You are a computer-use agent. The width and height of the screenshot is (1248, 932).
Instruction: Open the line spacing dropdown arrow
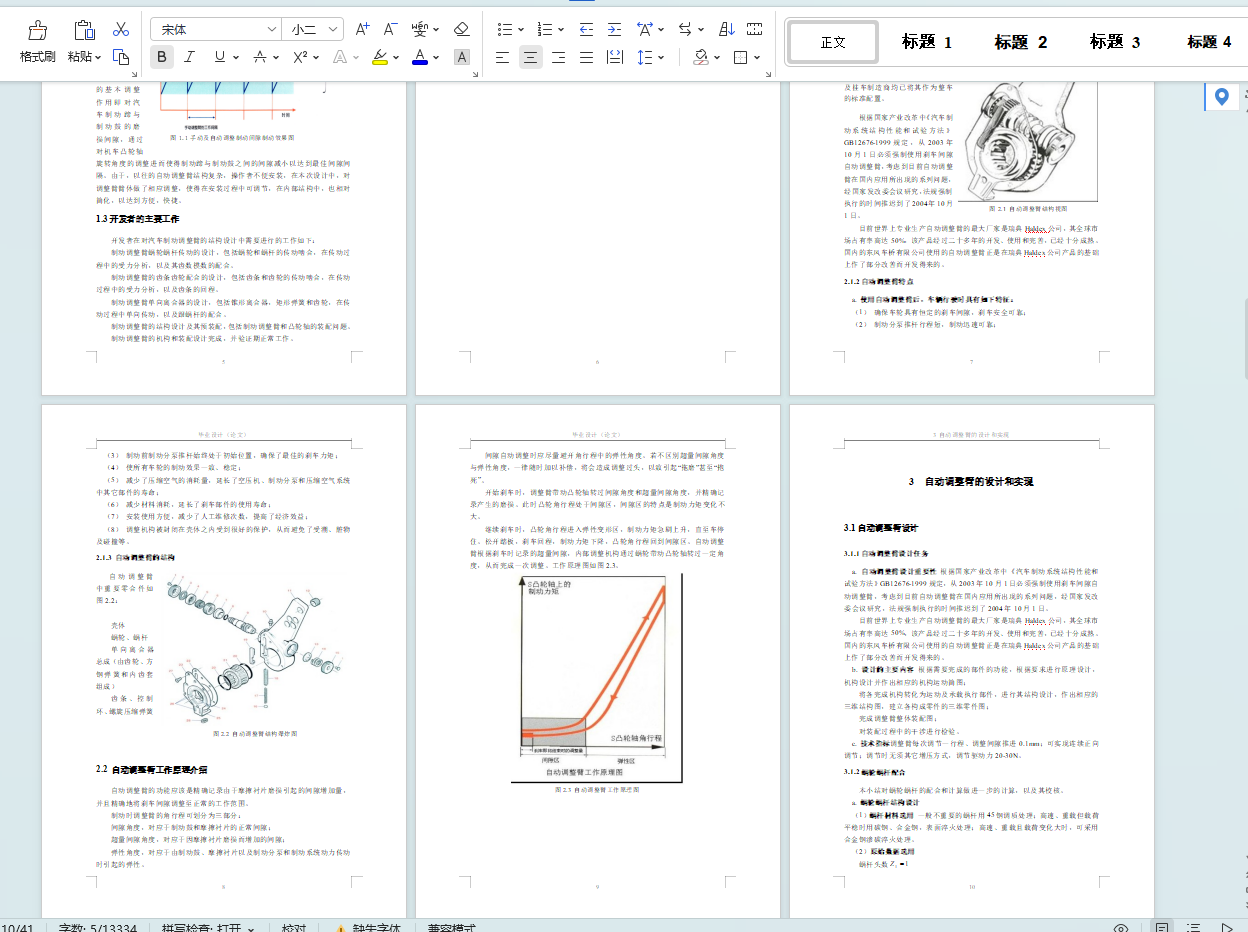point(662,57)
